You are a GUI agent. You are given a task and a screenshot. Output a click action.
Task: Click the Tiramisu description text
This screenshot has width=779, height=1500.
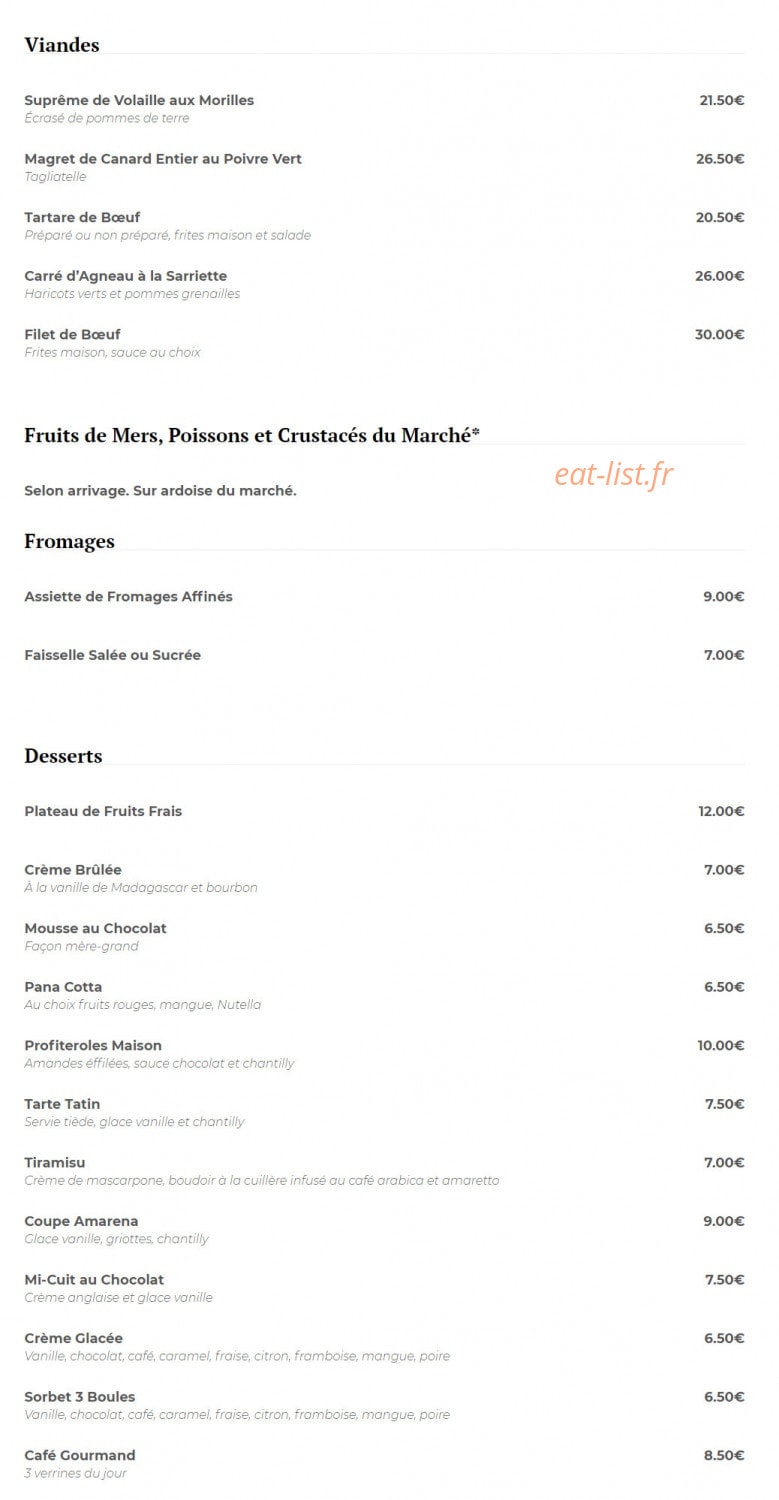[x=262, y=1181]
